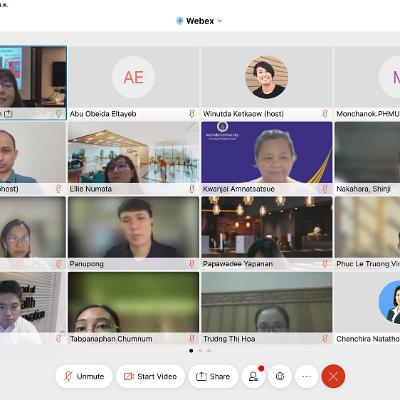Viewport: 400px width, 400px height.
Task: Click the name label Abu Obeida Eltayeb
Action: 103,114
